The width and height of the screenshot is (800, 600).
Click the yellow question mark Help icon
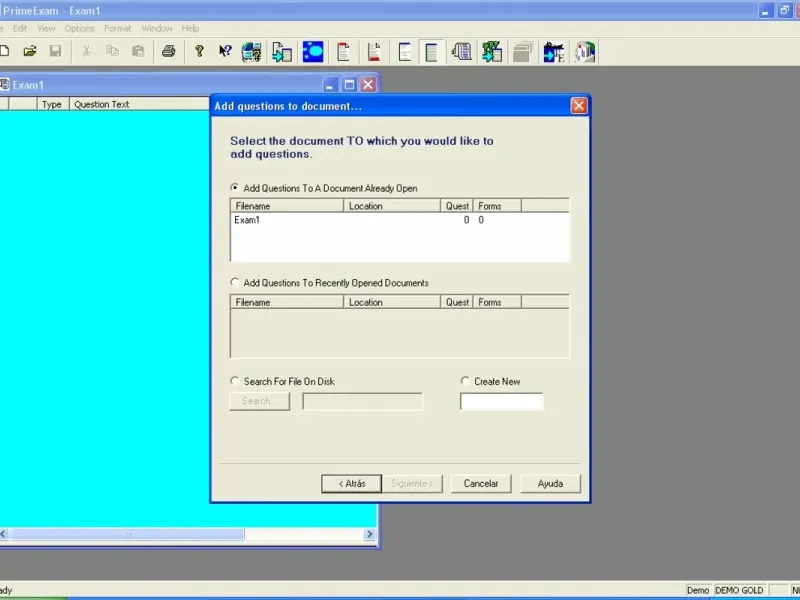coord(199,51)
